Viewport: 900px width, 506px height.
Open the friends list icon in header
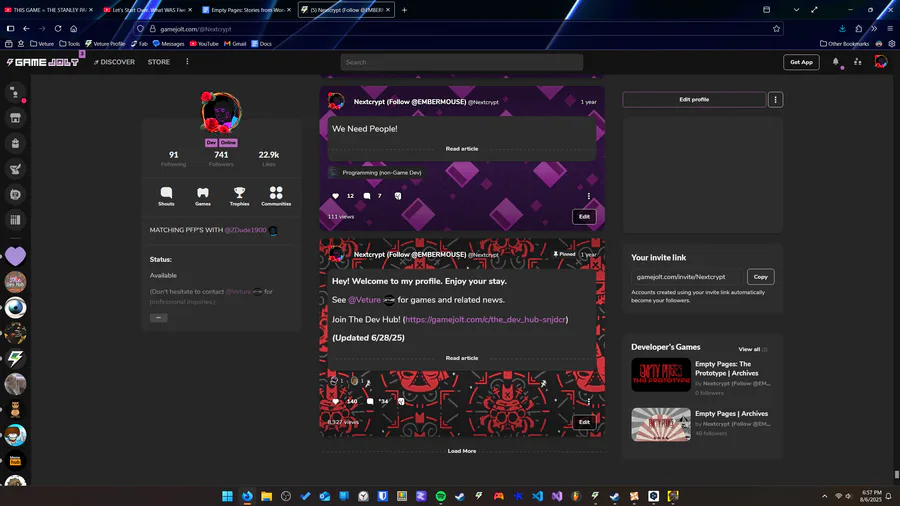click(858, 62)
